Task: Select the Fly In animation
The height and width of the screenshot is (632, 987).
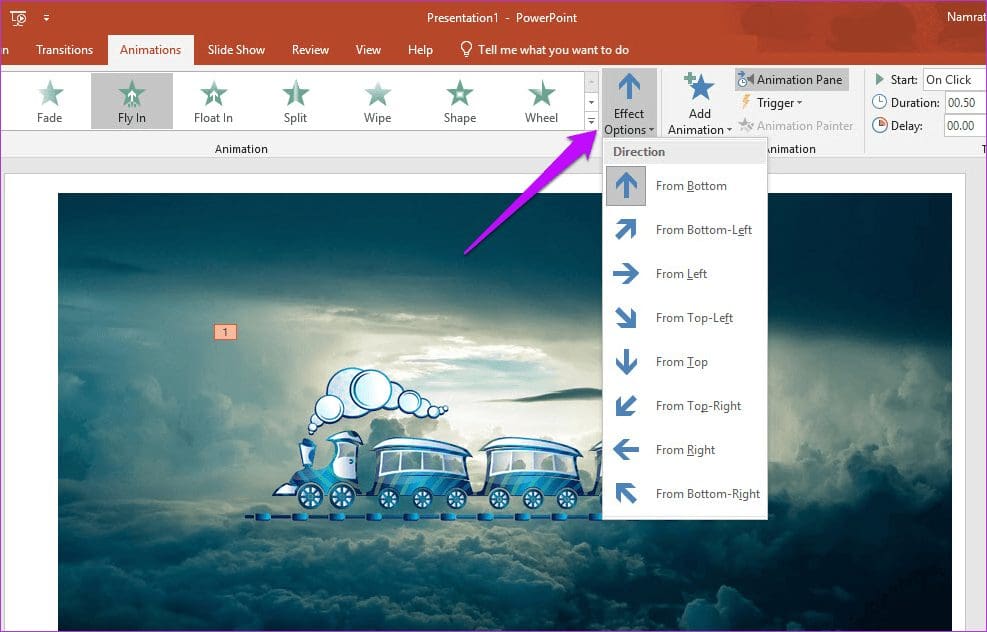Action: (131, 100)
